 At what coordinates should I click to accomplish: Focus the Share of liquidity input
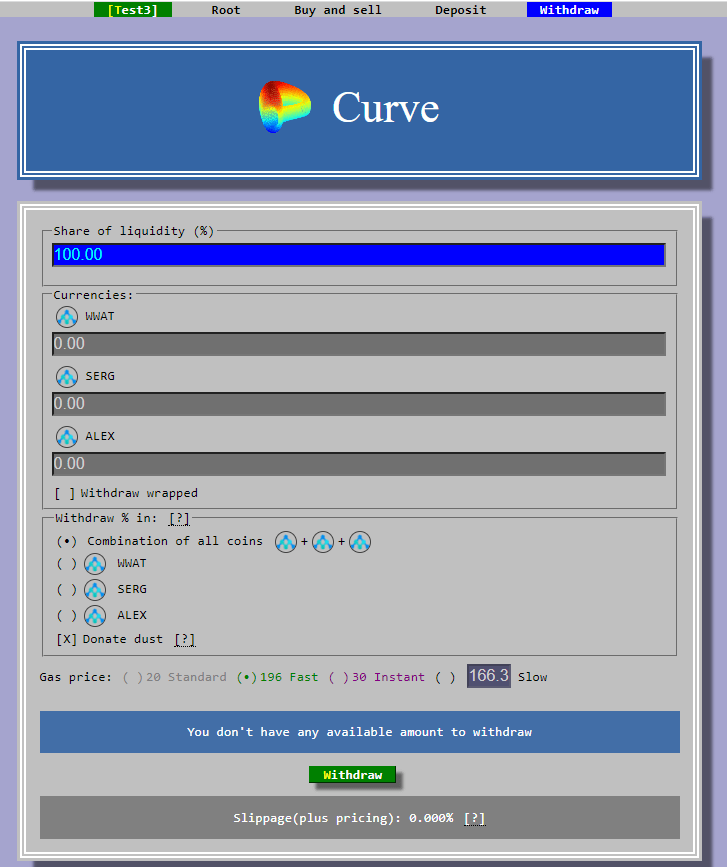[x=359, y=255]
